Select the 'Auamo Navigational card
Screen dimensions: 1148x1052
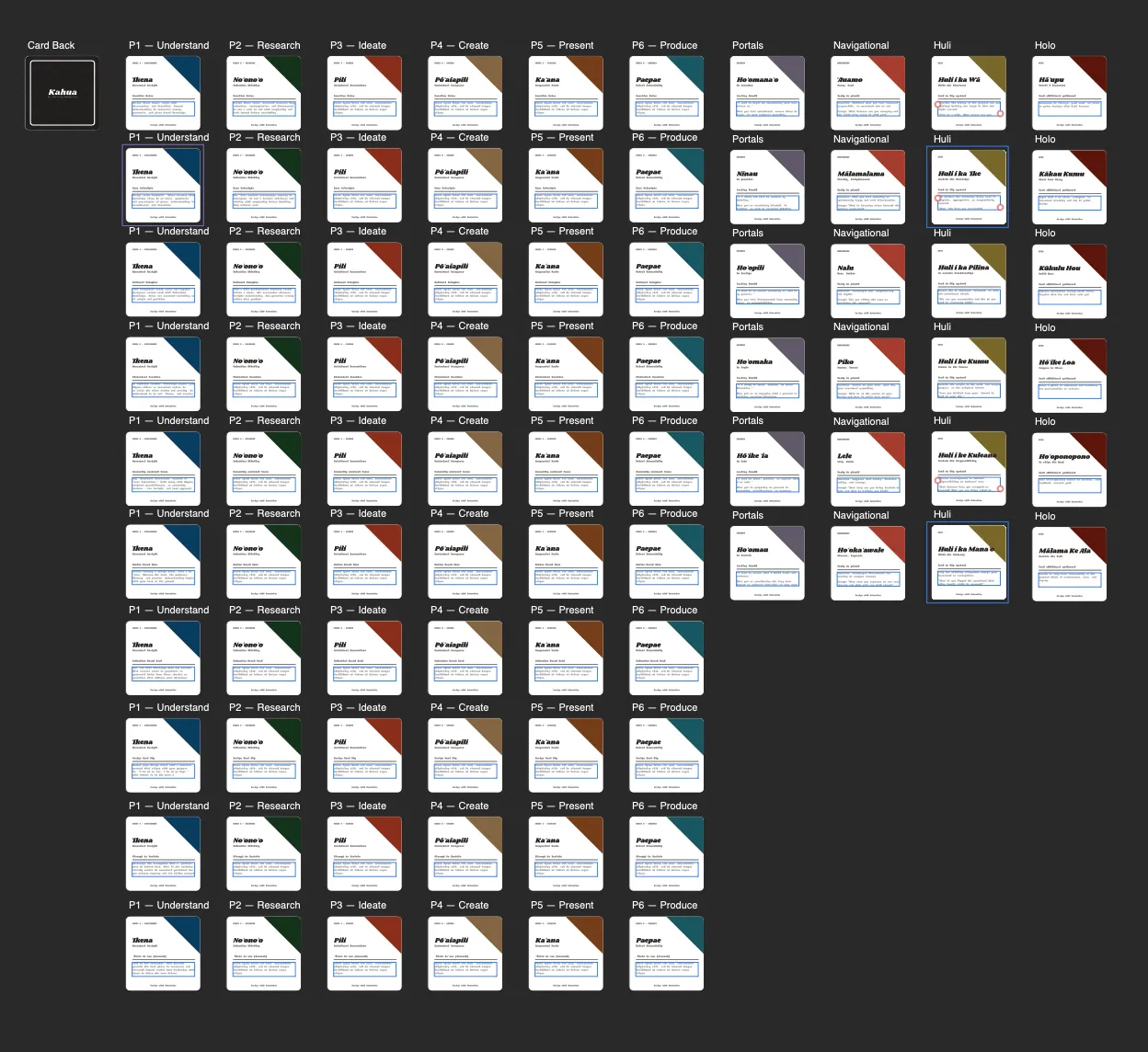(x=868, y=93)
